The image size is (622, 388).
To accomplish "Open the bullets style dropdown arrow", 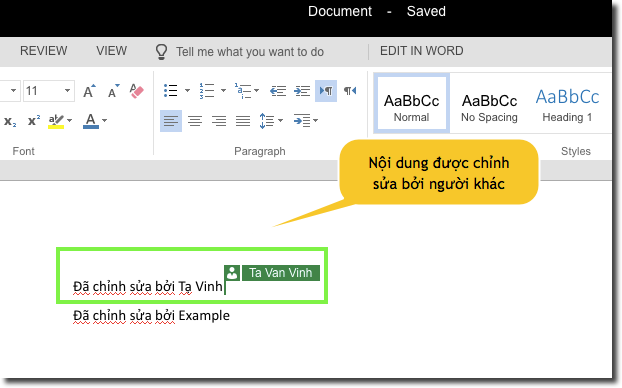I will click(187, 90).
